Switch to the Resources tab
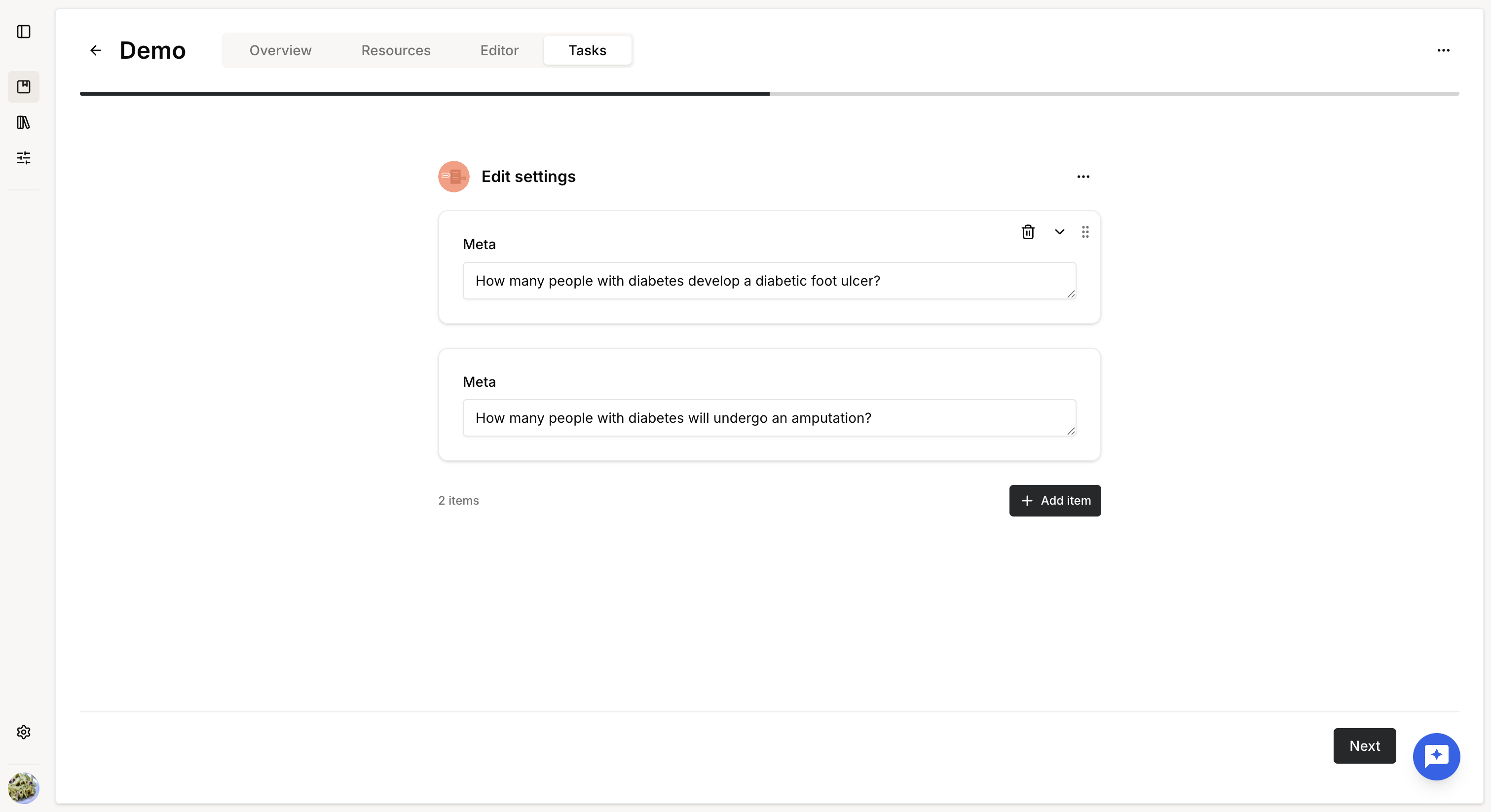 click(x=396, y=50)
